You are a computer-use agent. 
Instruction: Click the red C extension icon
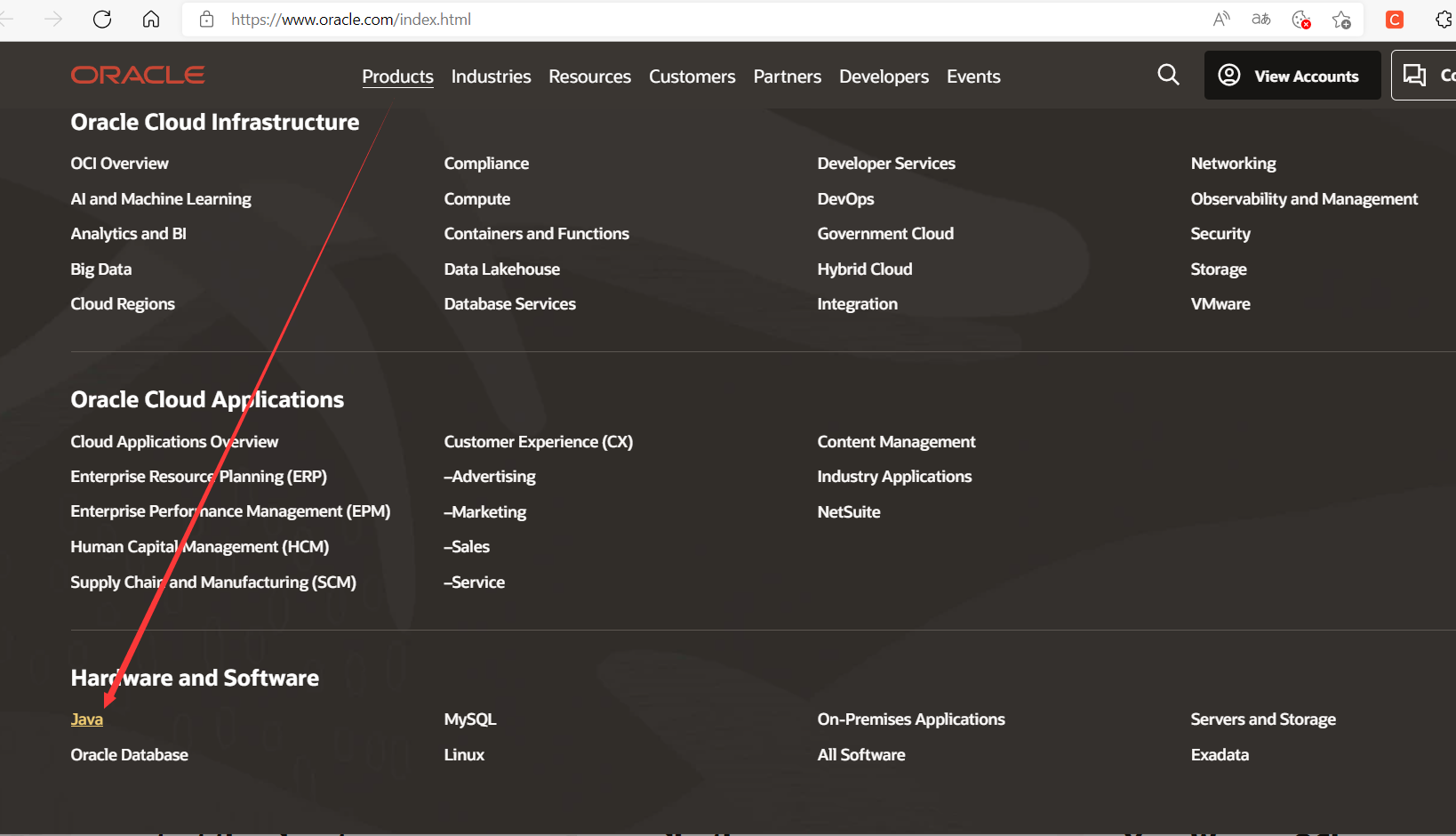(1395, 20)
